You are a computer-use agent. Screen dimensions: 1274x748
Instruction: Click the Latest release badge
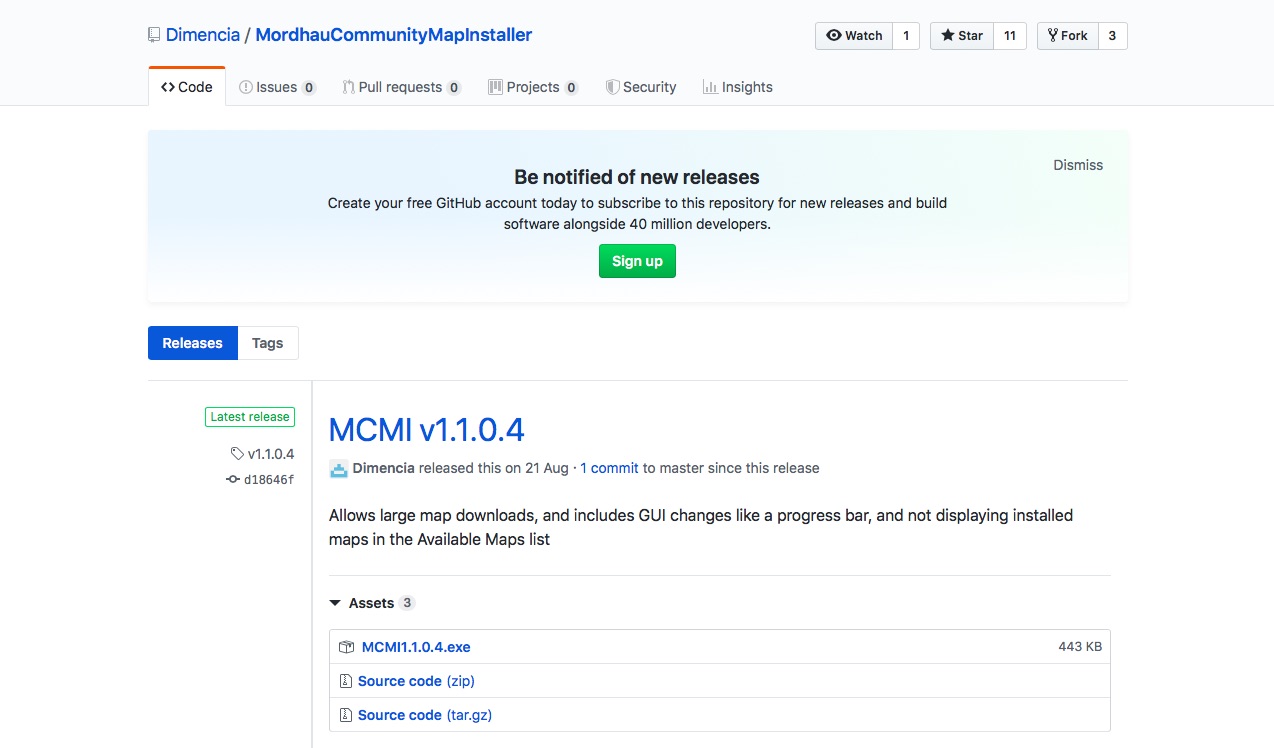[250, 417]
